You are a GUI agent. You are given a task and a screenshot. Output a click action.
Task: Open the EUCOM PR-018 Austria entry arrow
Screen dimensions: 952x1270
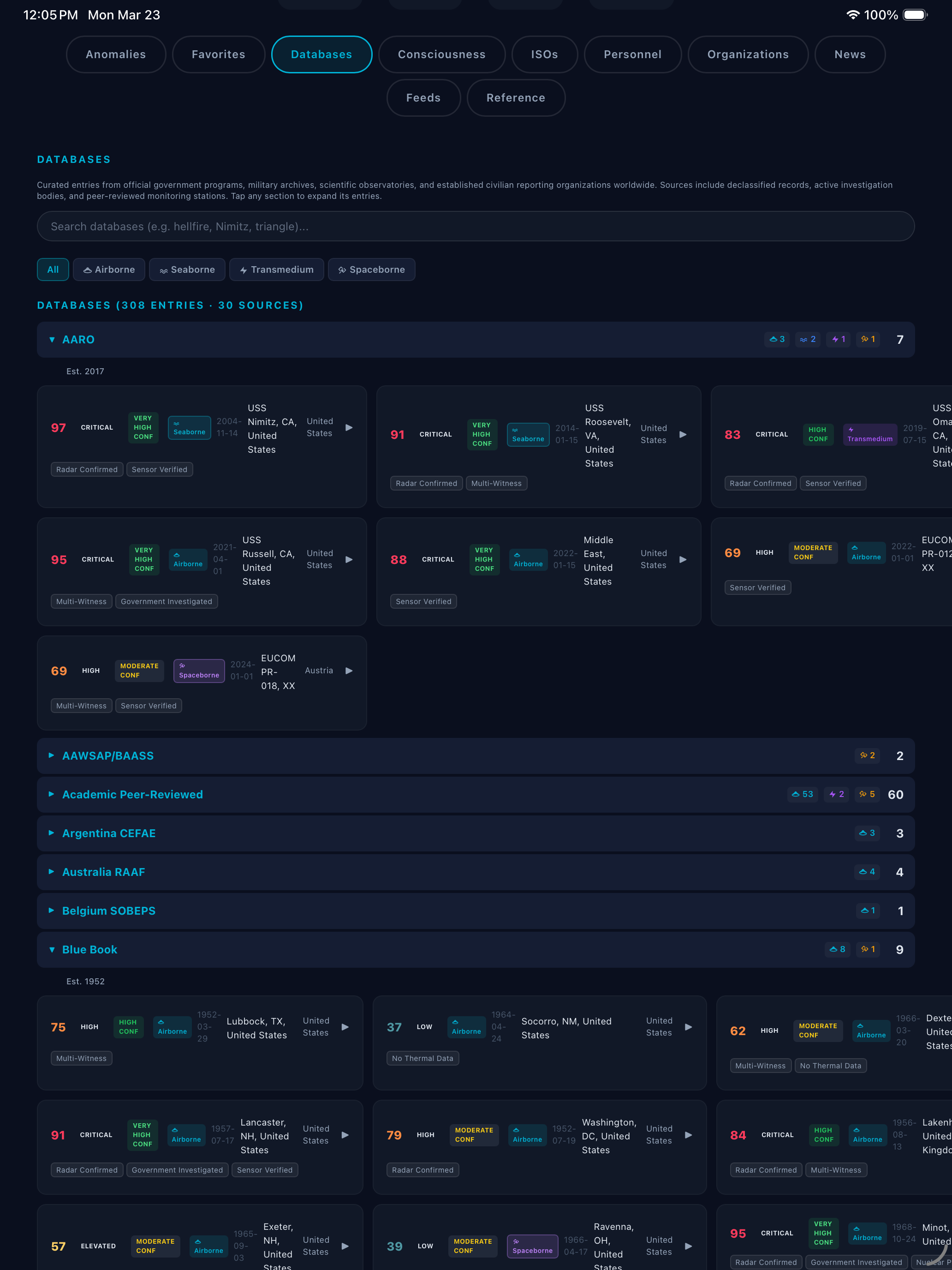pos(349,671)
